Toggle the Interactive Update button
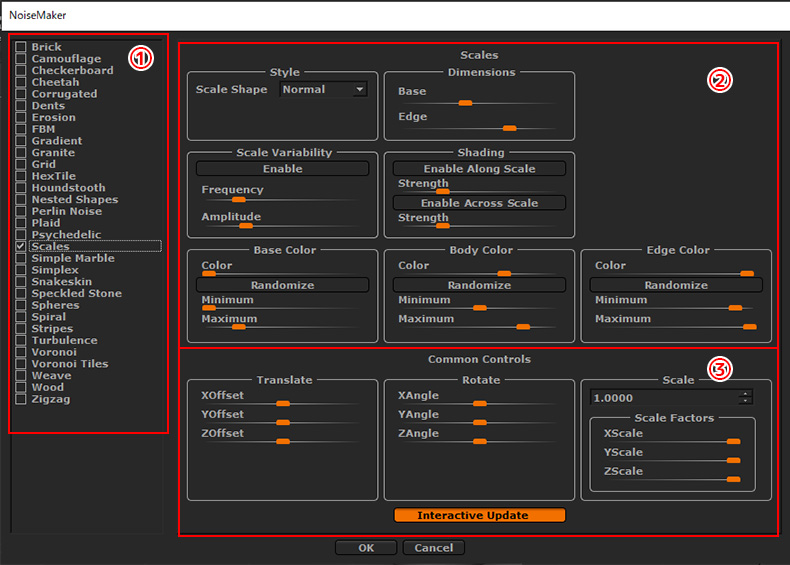The width and height of the screenshot is (790, 565). (x=479, y=515)
